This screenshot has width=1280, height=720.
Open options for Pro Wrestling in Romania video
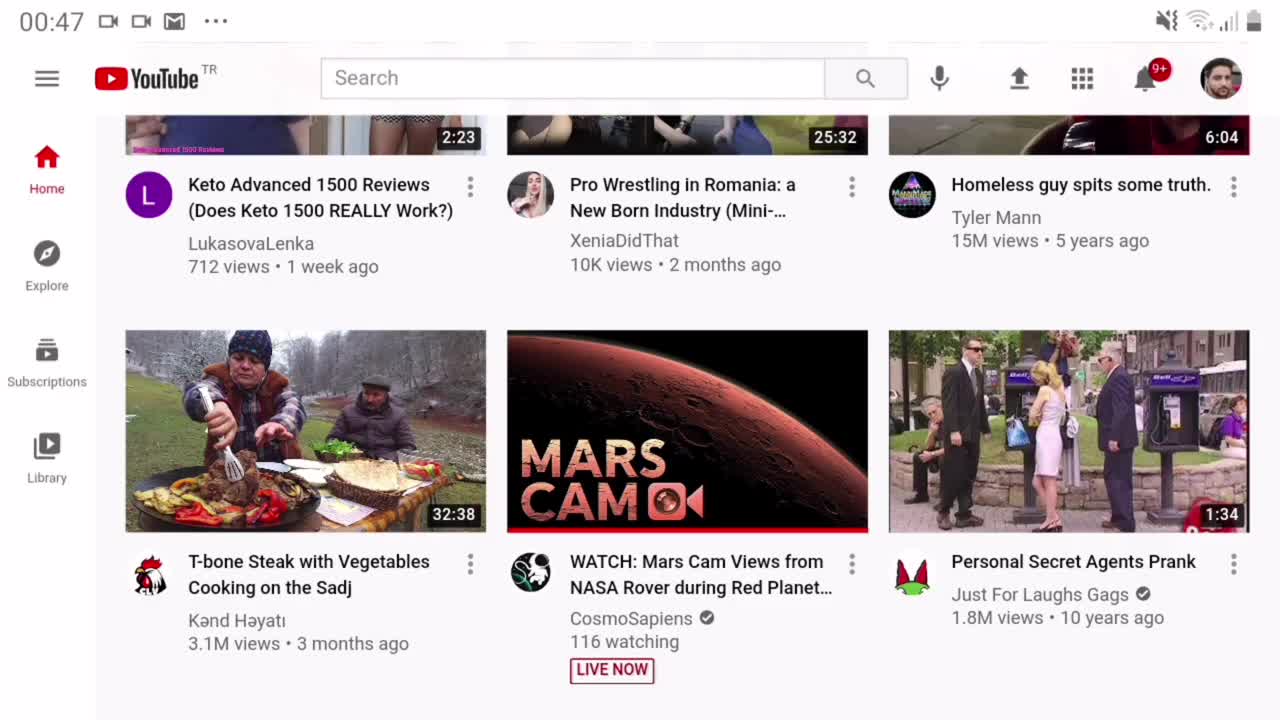[x=852, y=186]
